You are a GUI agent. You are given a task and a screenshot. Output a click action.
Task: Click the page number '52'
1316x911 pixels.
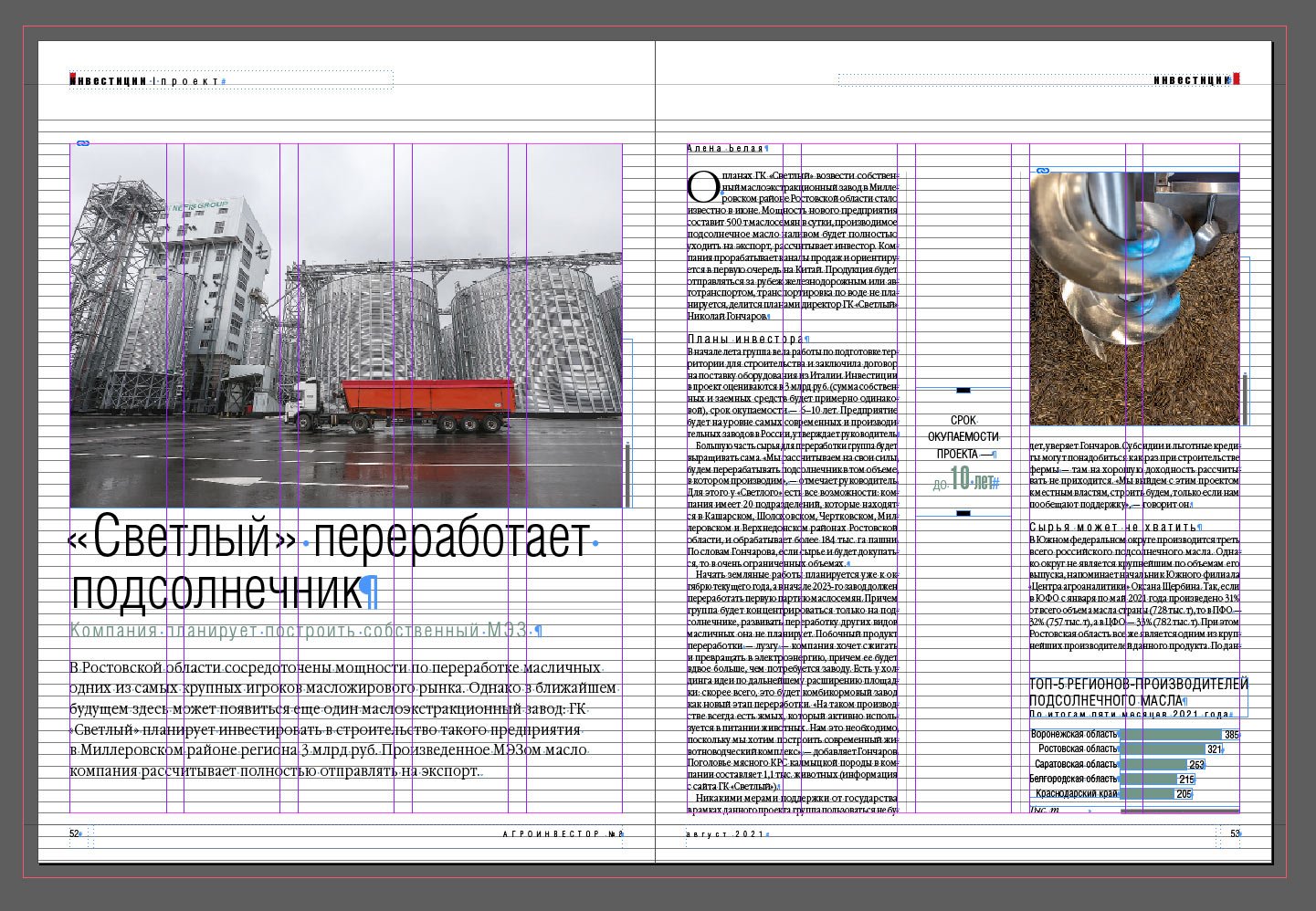coord(74,833)
